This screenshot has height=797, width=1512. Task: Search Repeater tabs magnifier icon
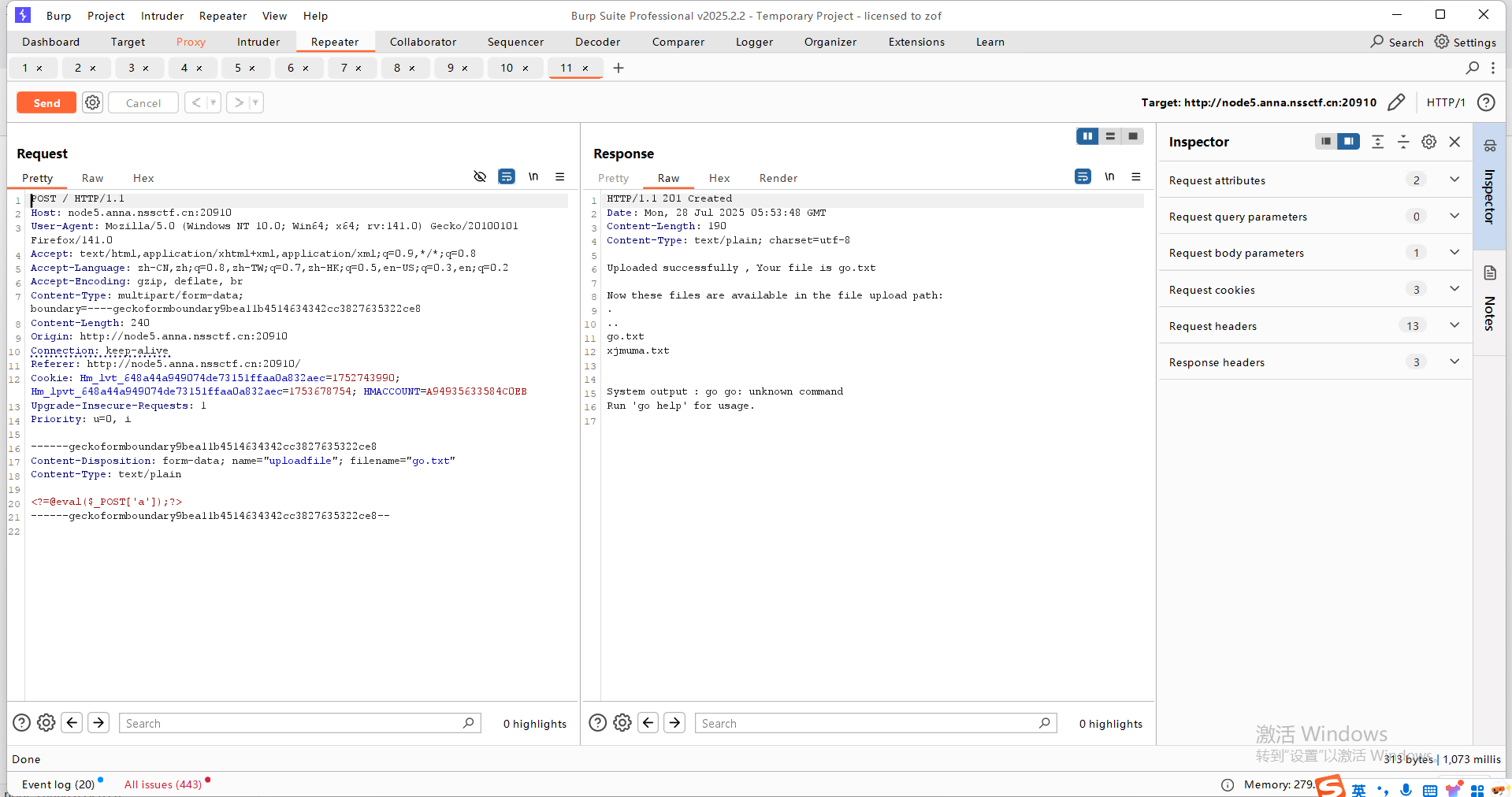[1473, 68]
